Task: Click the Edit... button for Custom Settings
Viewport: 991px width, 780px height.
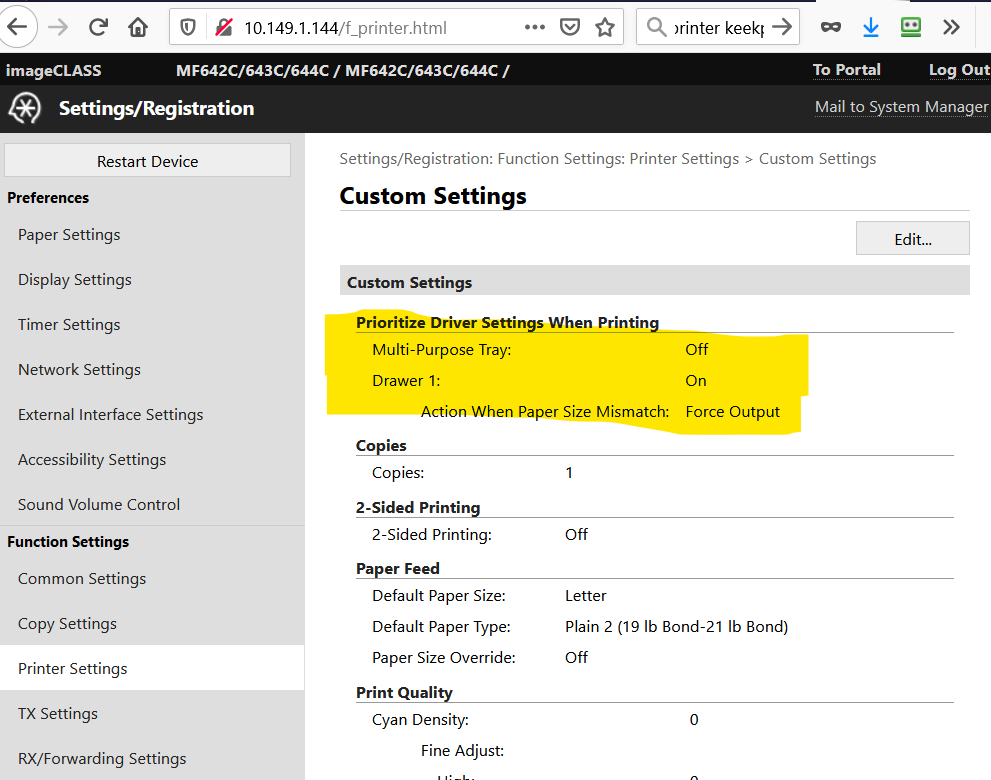Action: click(911, 238)
